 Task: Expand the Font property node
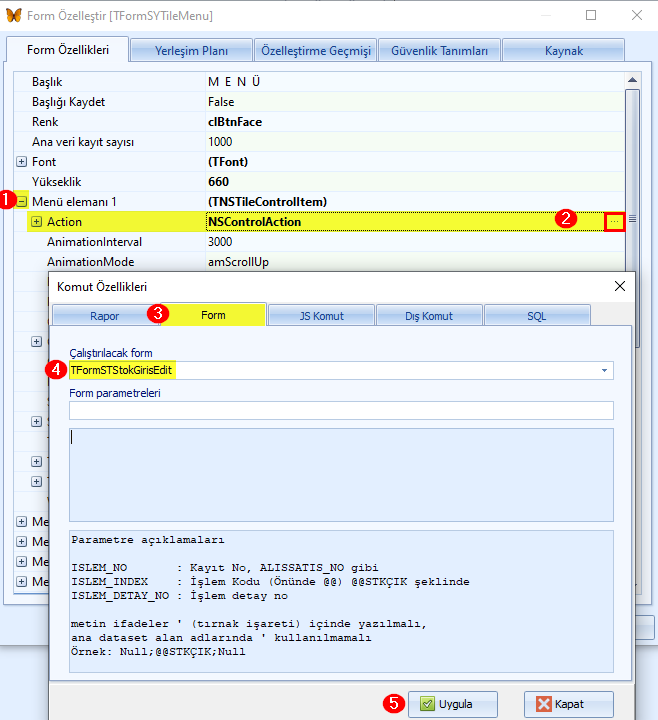click(x=22, y=162)
